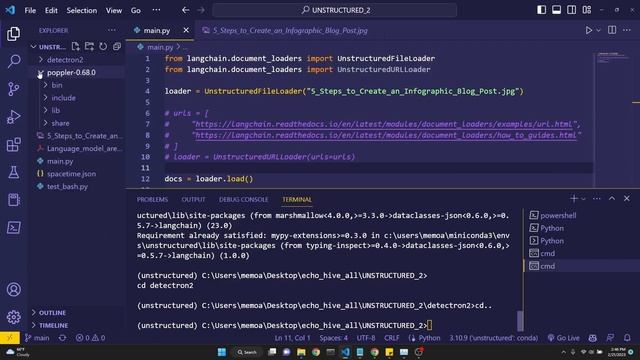Open the Search view in activity bar
The height and width of the screenshot is (360, 640).
pyautogui.click(x=13, y=61)
